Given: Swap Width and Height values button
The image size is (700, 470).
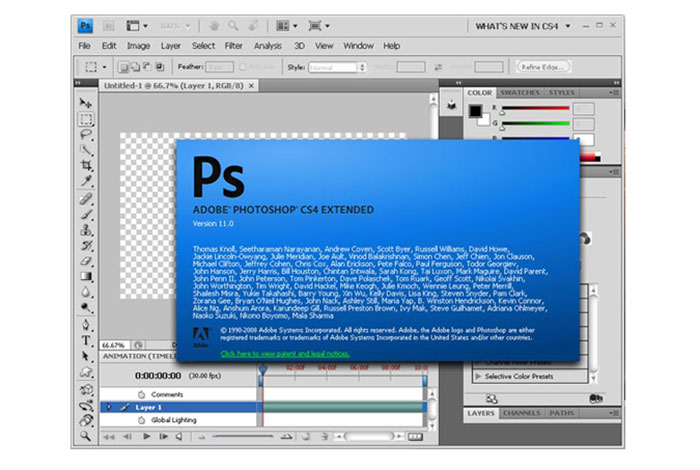Looking at the screenshot, I should tap(438, 67).
